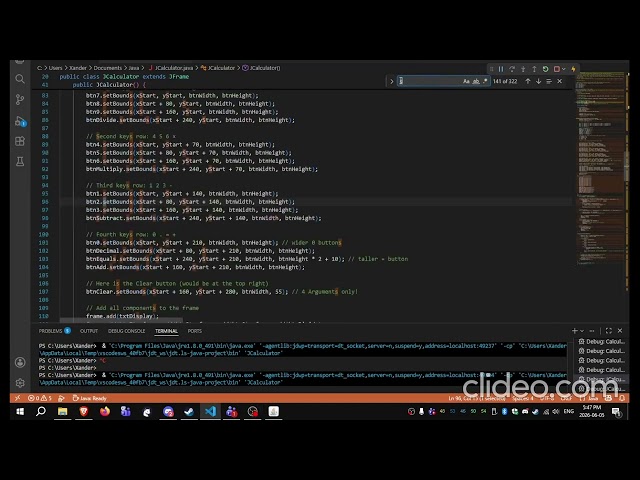Open the dropdown arrow beside Stop button

(x=564, y=69)
